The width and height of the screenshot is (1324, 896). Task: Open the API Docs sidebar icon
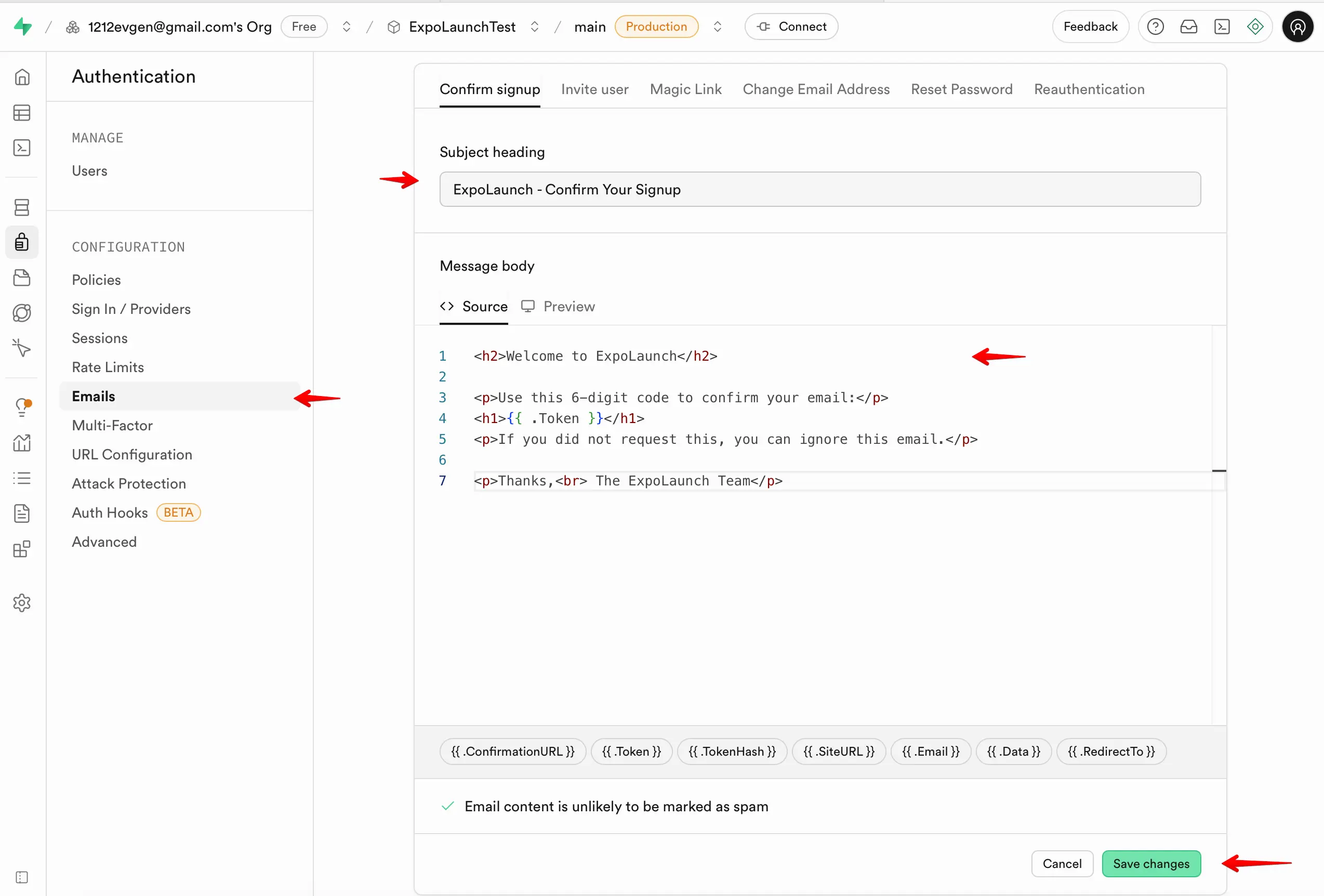[22, 513]
